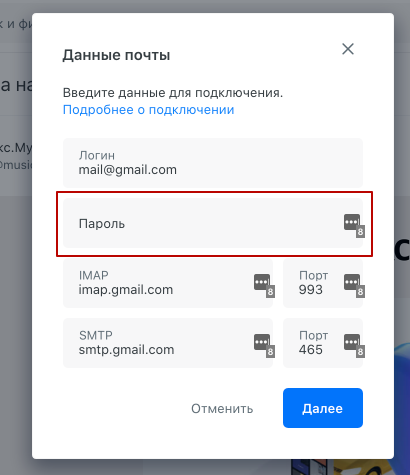
Task: Open password manager icon in Пароль field
Action: coord(354,226)
